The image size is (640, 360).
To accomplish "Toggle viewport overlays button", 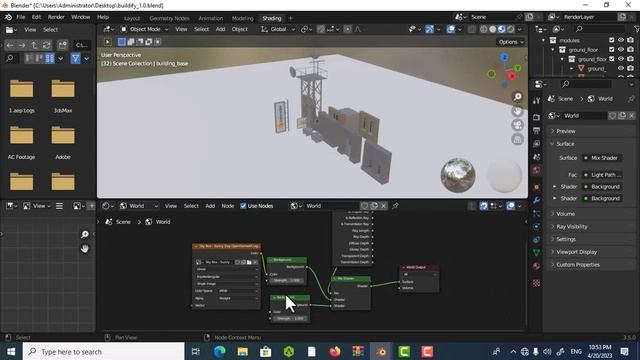I will point(451,29).
